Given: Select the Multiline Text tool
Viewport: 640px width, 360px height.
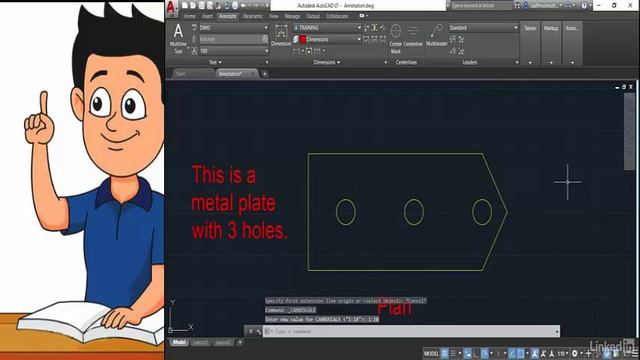Looking at the screenshot, I should 178,39.
